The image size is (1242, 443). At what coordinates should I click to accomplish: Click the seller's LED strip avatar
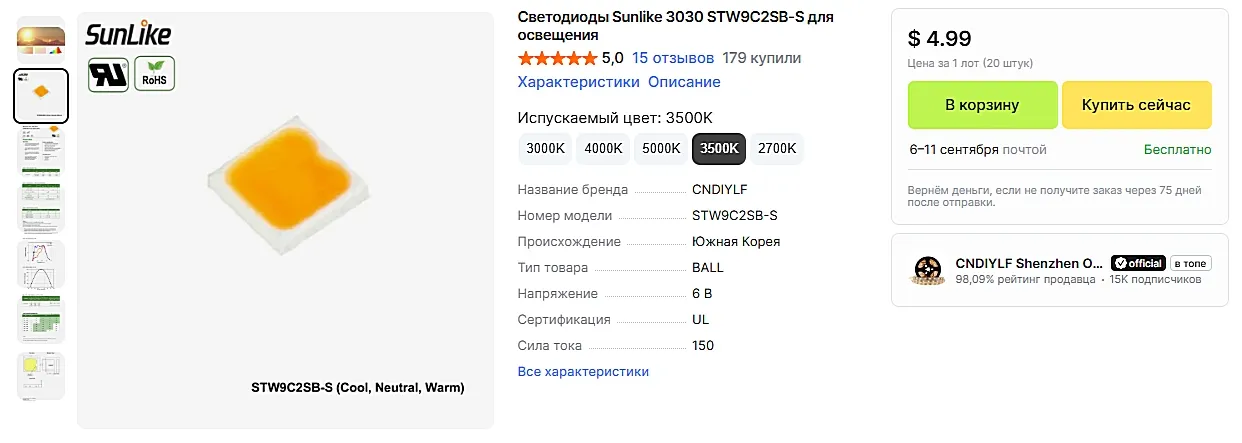927,271
